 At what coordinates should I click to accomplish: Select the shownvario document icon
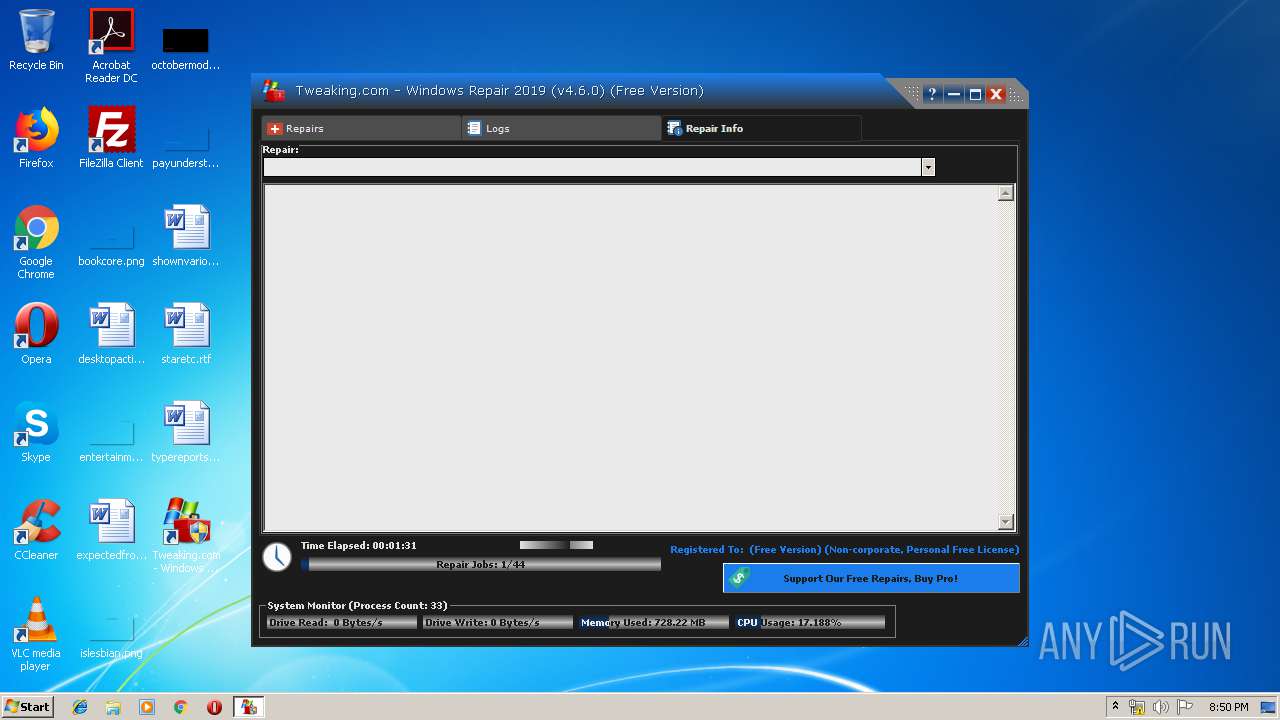(186, 236)
